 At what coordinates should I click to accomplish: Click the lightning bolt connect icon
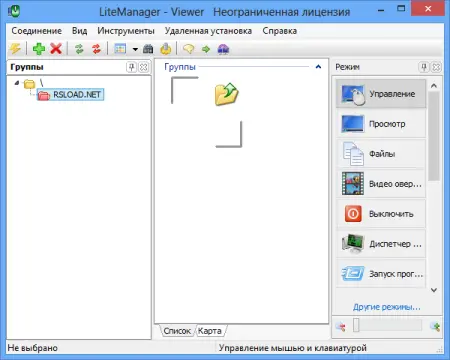(x=15, y=49)
